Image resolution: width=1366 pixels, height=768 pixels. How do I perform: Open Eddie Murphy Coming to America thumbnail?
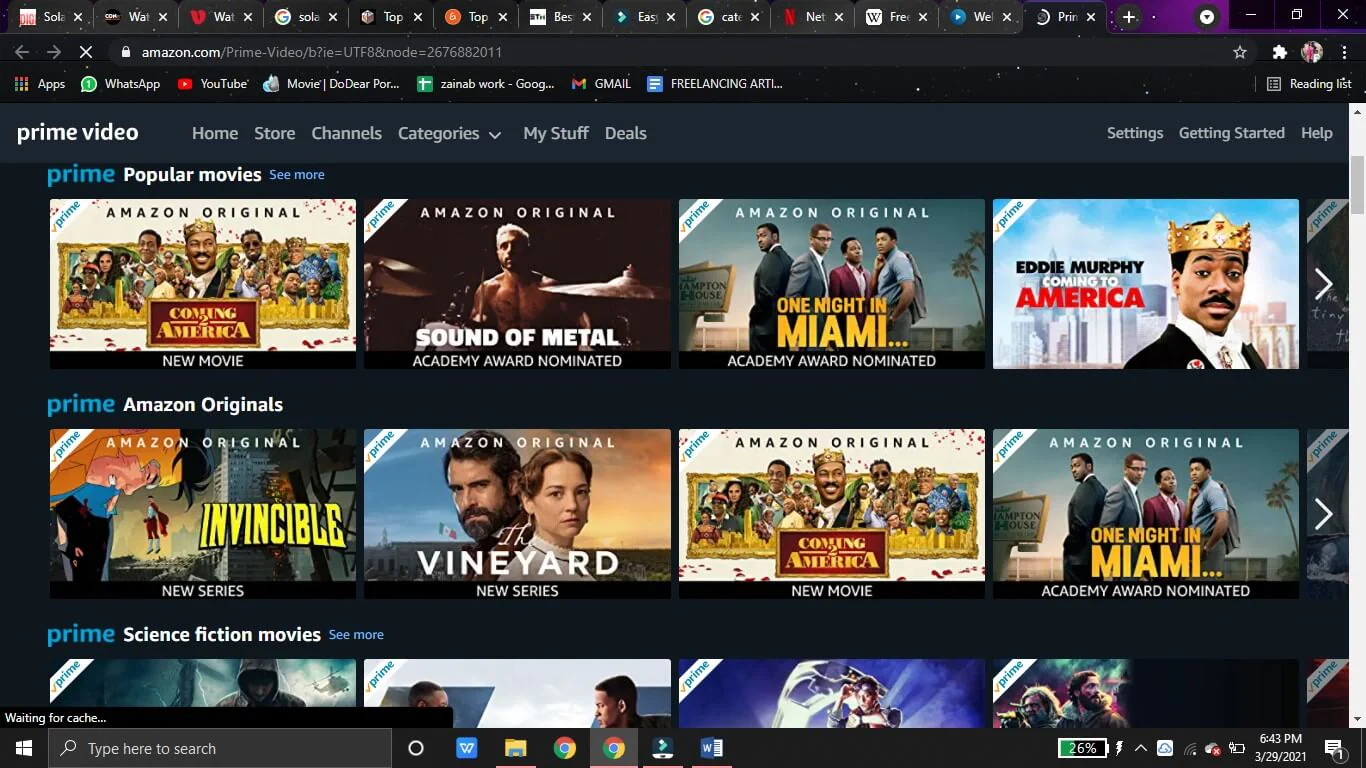(x=1146, y=284)
